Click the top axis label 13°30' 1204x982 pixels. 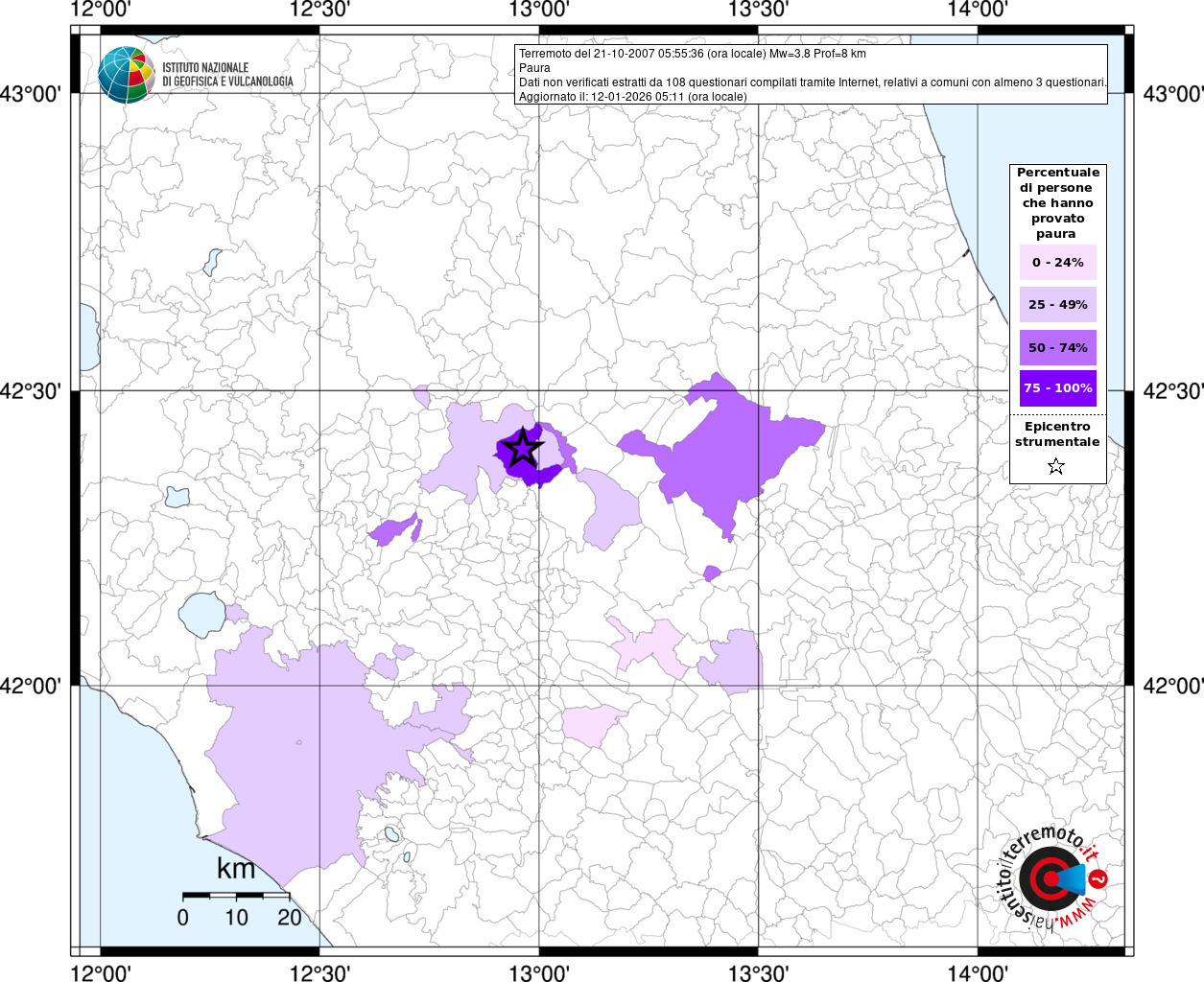758,10
